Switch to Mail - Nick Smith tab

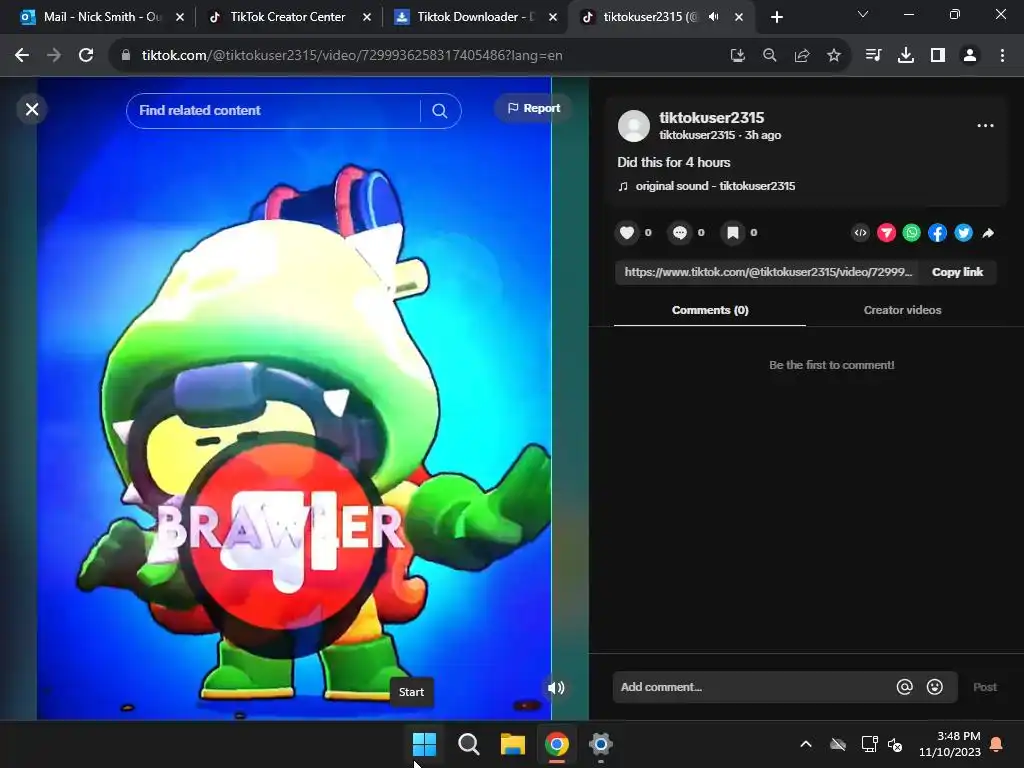click(101, 17)
